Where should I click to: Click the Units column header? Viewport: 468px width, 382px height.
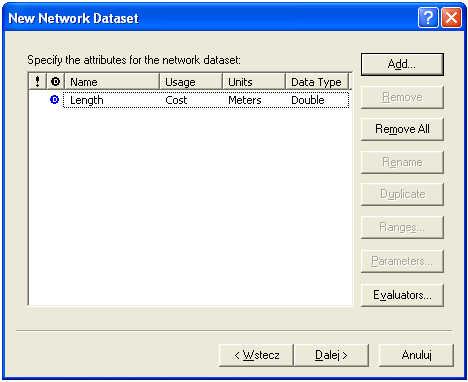(x=254, y=81)
